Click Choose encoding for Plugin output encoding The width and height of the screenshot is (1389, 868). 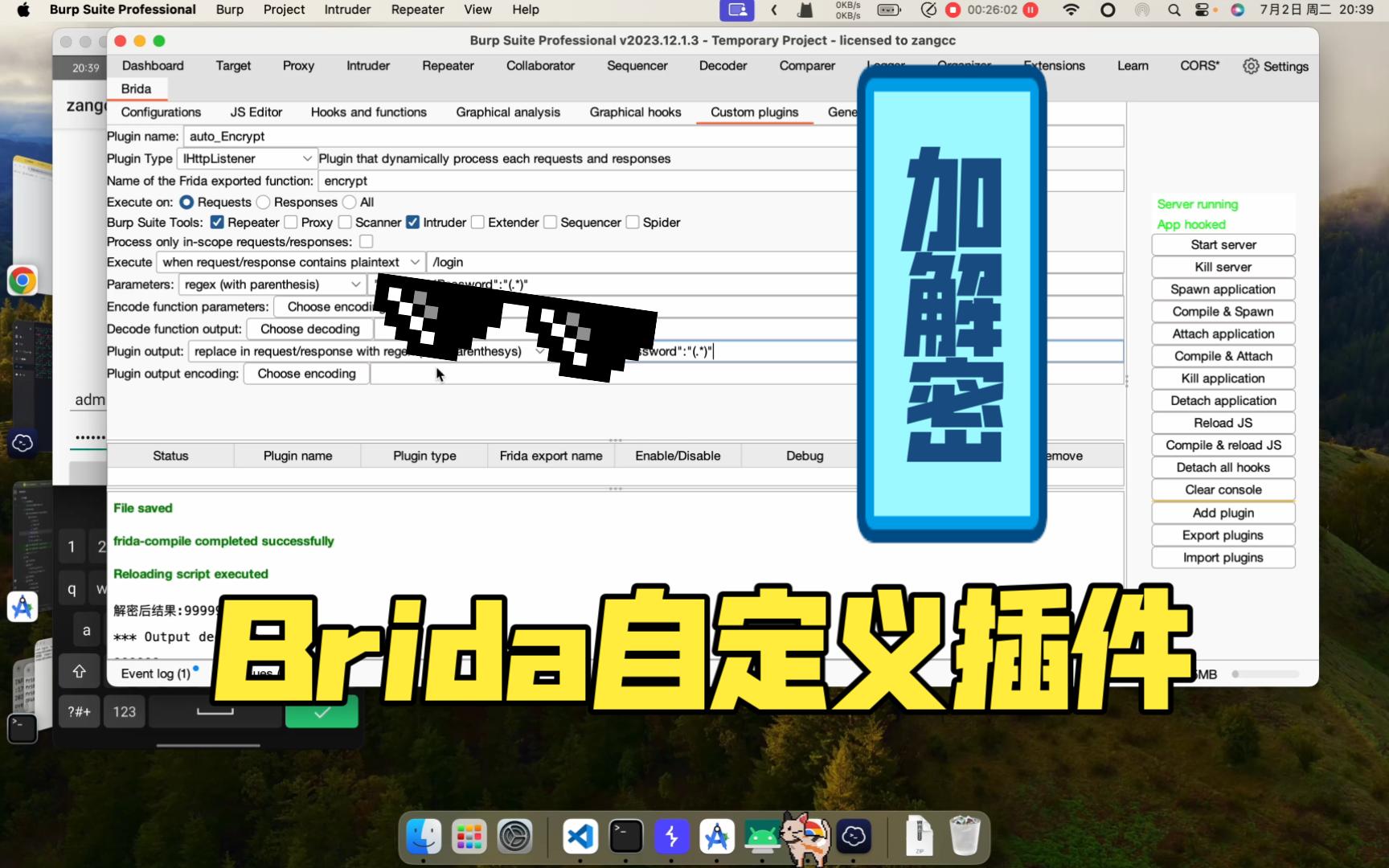tap(306, 374)
